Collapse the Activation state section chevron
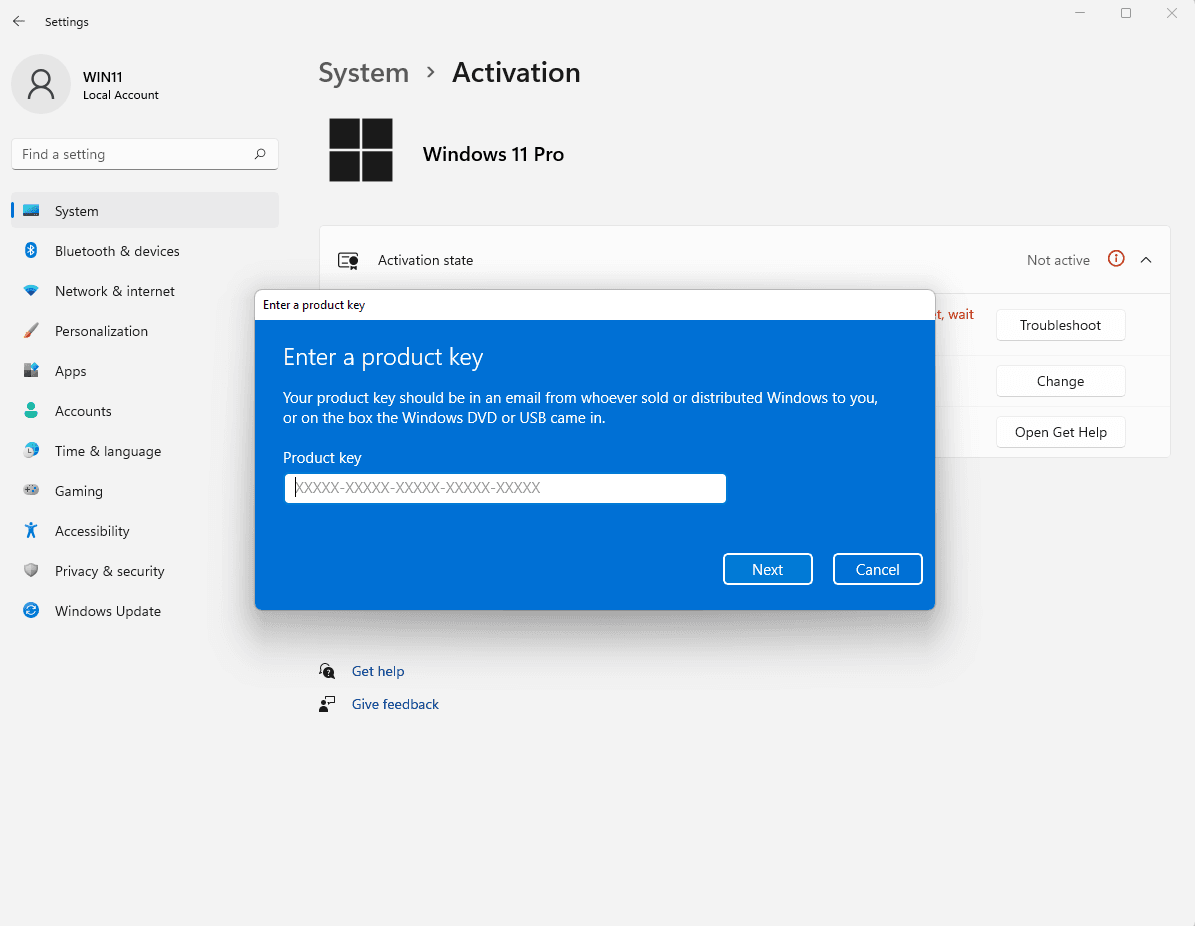Screen dimensions: 1195x926 point(1146,259)
